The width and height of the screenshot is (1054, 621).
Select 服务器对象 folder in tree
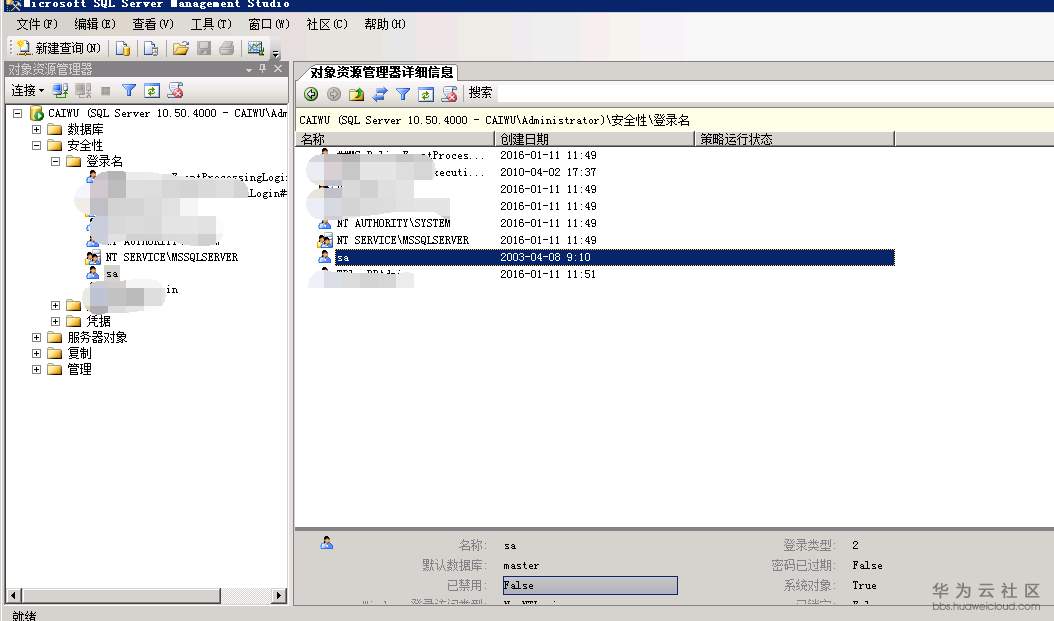97,337
